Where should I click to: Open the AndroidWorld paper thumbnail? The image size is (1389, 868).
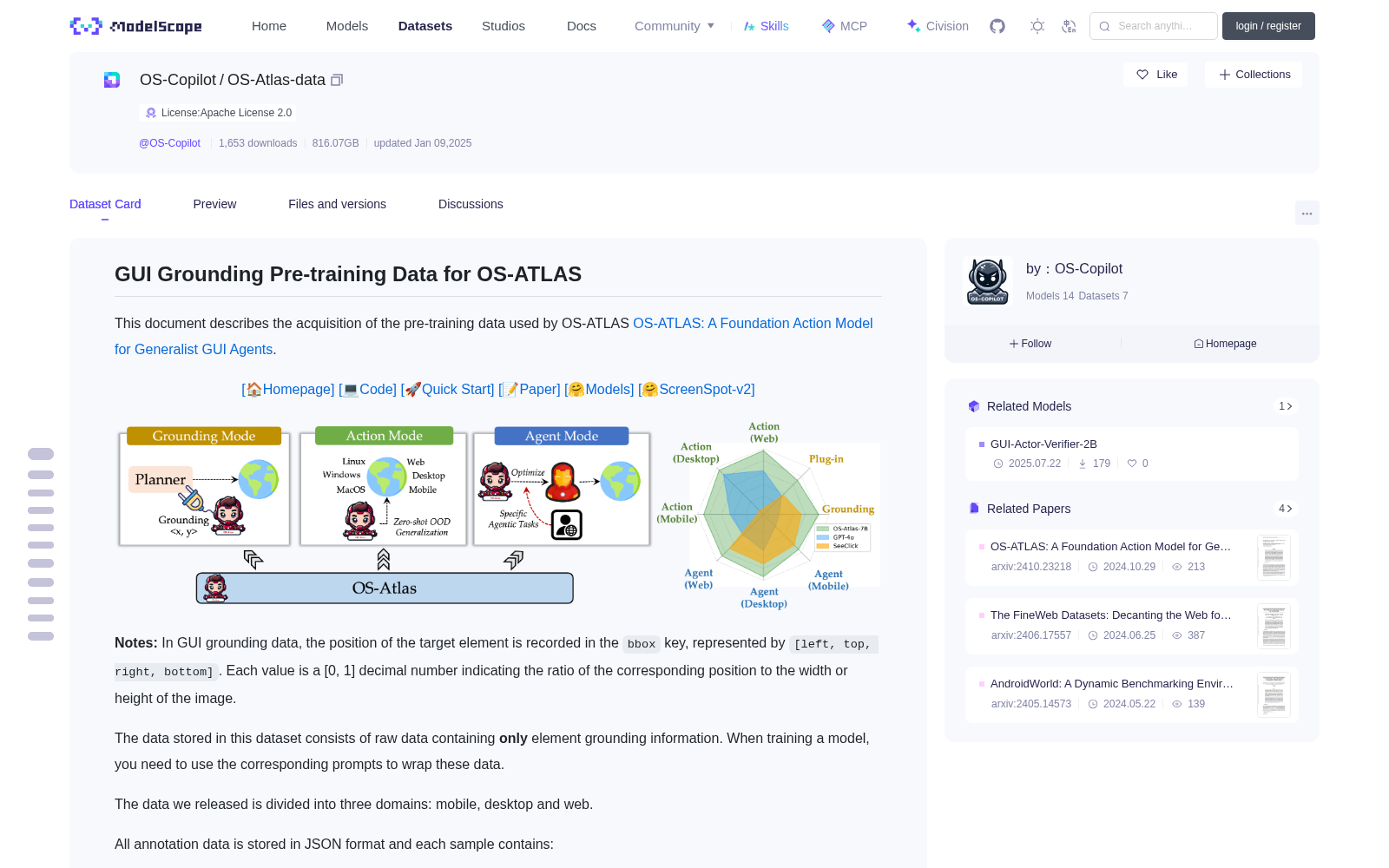[1274, 694]
